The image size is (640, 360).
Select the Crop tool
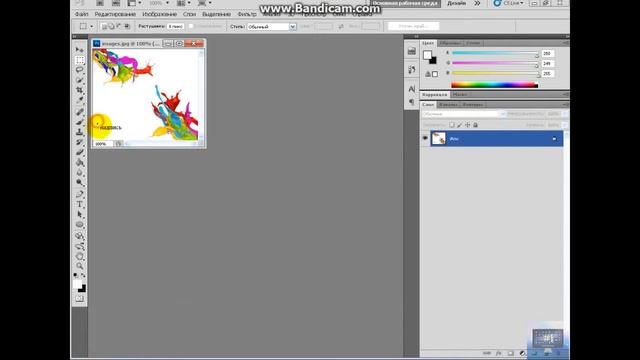[x=80, y=90]
